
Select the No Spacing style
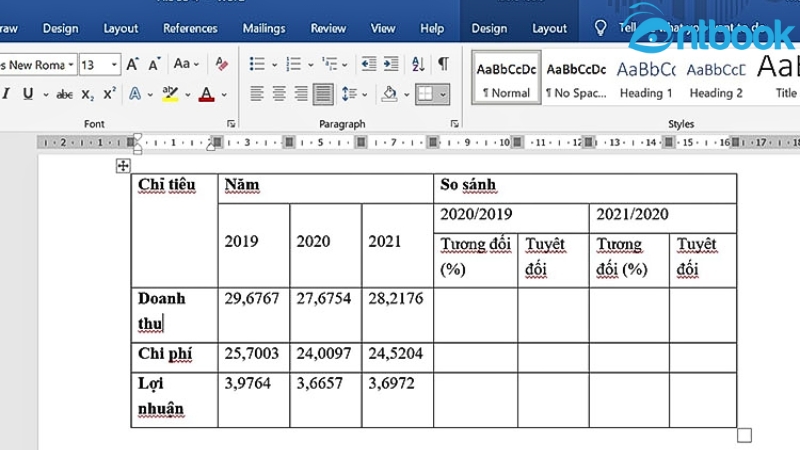576,80
